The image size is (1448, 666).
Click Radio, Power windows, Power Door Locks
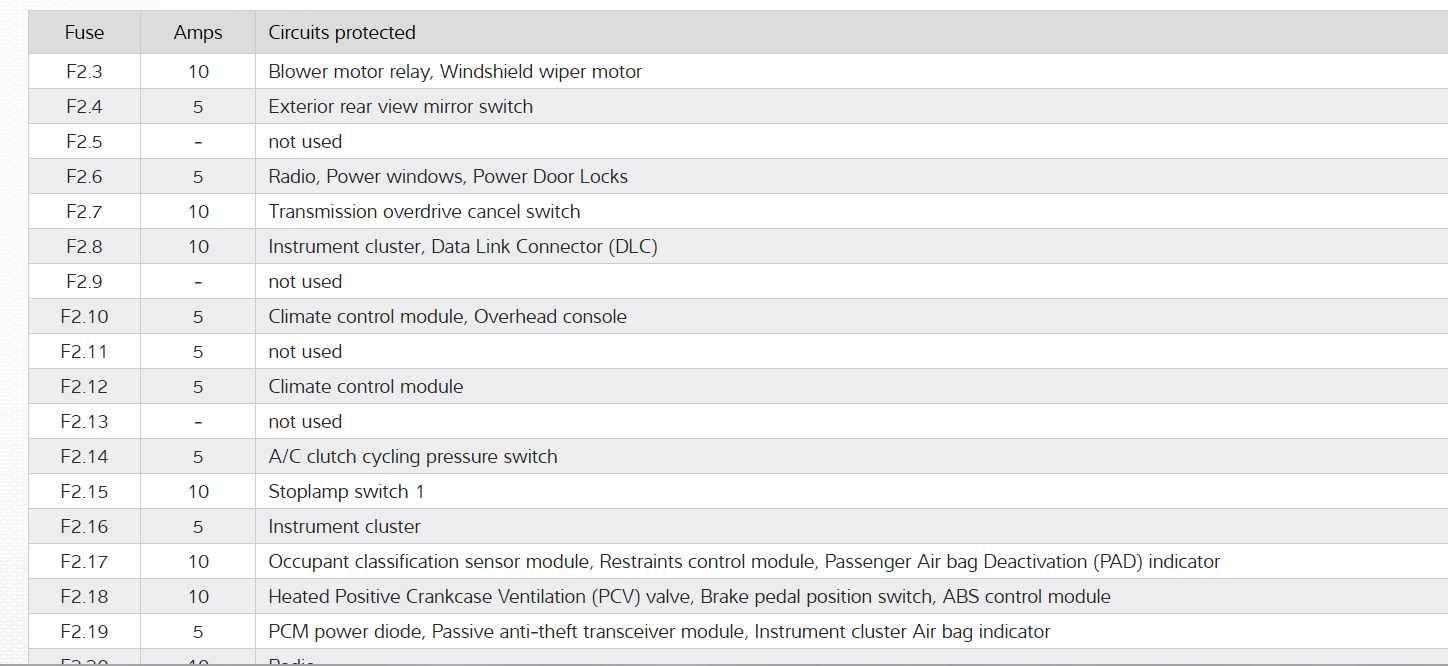coord(448,177)
